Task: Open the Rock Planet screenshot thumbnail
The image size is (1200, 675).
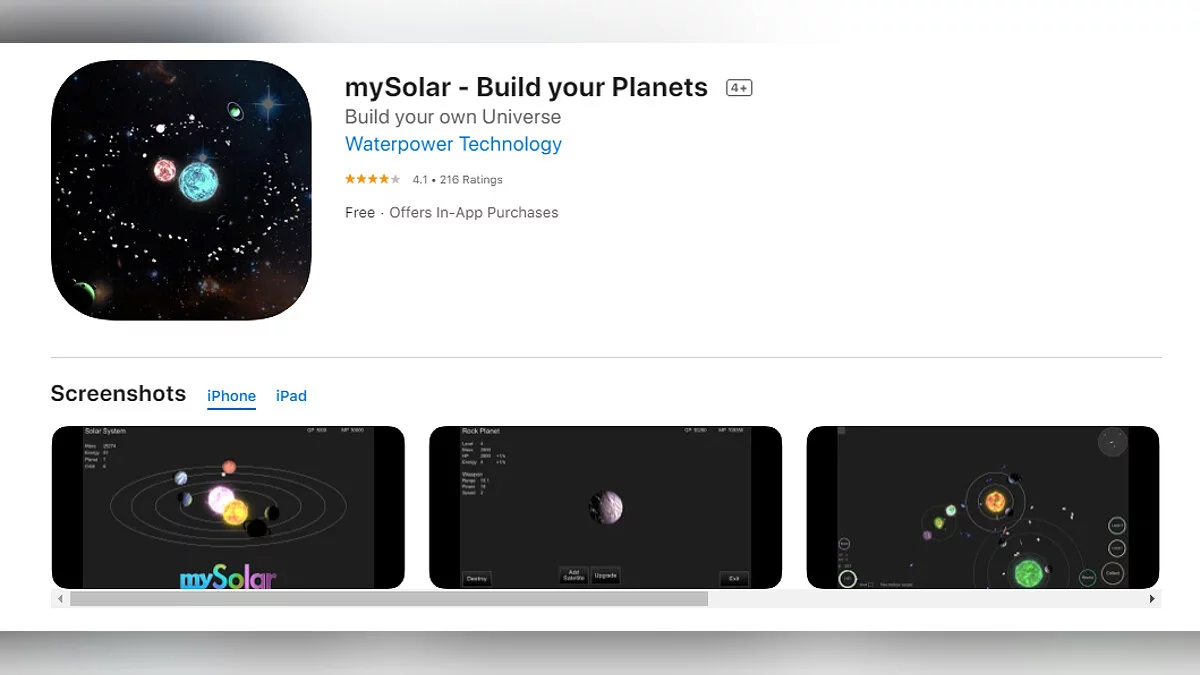Action: (x=605, y=507)
